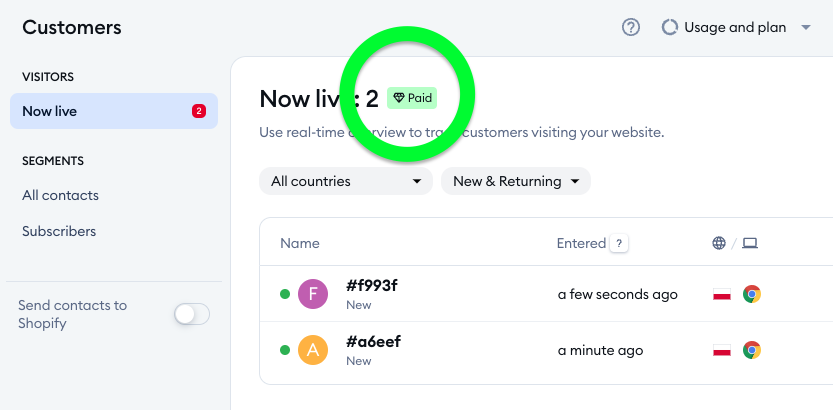Click Poland flag in #a6eef row
Screen dimensions: 833x410
pos(721,350)
